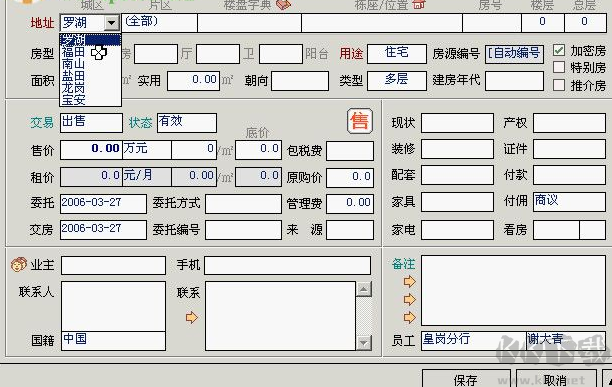Click the 付佣 field showing 商议
The width and height of the screenshot is (612, 387).
[x=569, y=202]
